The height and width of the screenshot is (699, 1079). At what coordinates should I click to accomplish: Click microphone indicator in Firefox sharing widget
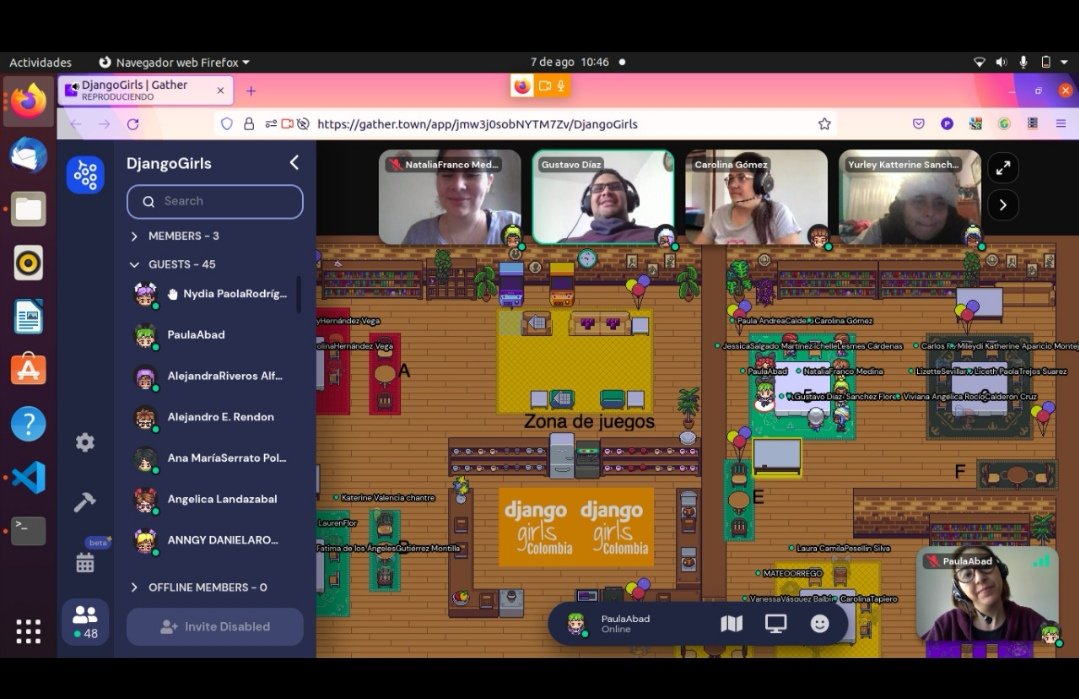pyautogui.click(x=562, y=86)
